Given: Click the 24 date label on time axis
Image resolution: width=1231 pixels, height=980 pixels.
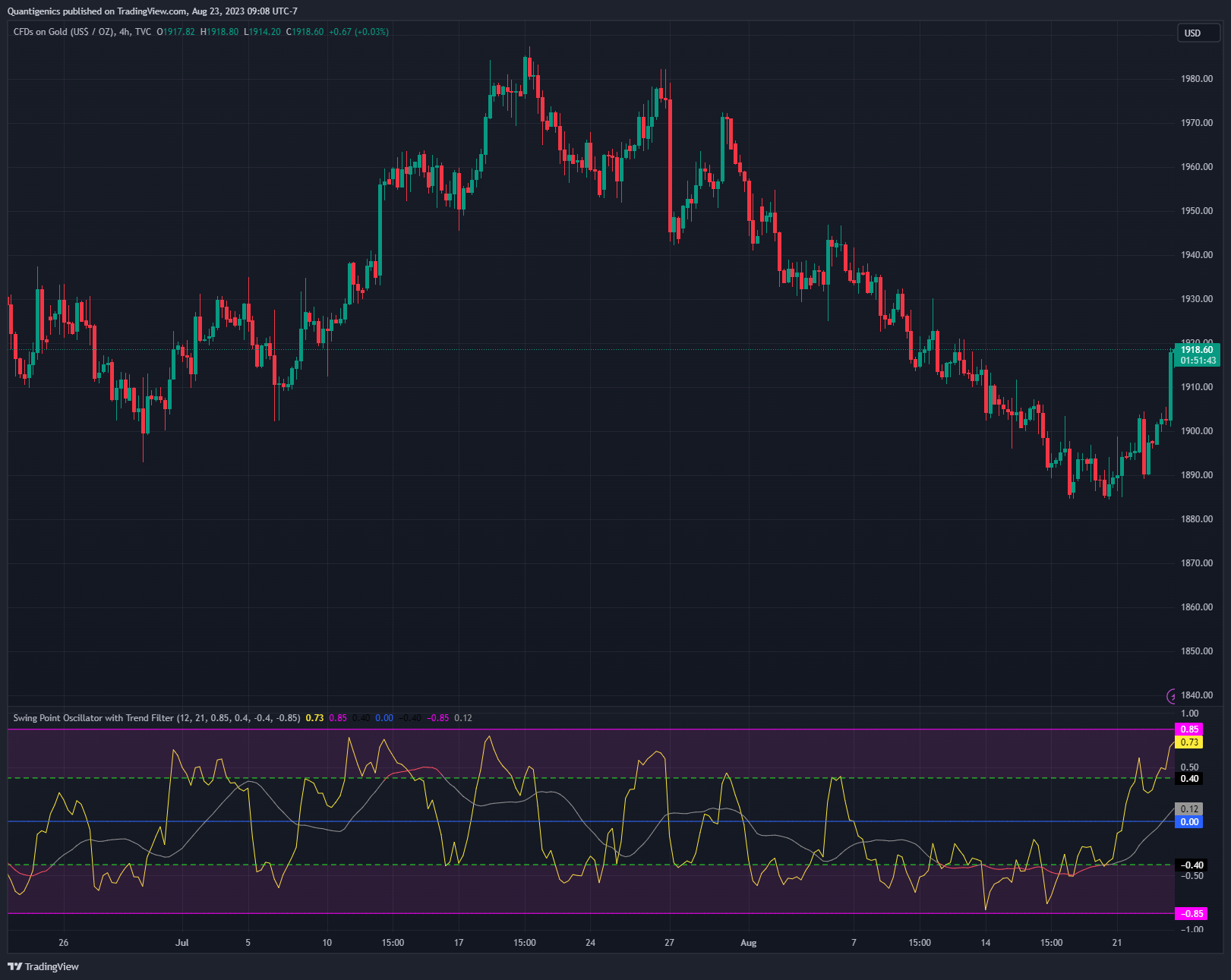Looking at the screenshot, I should click(x=590, y=943).
